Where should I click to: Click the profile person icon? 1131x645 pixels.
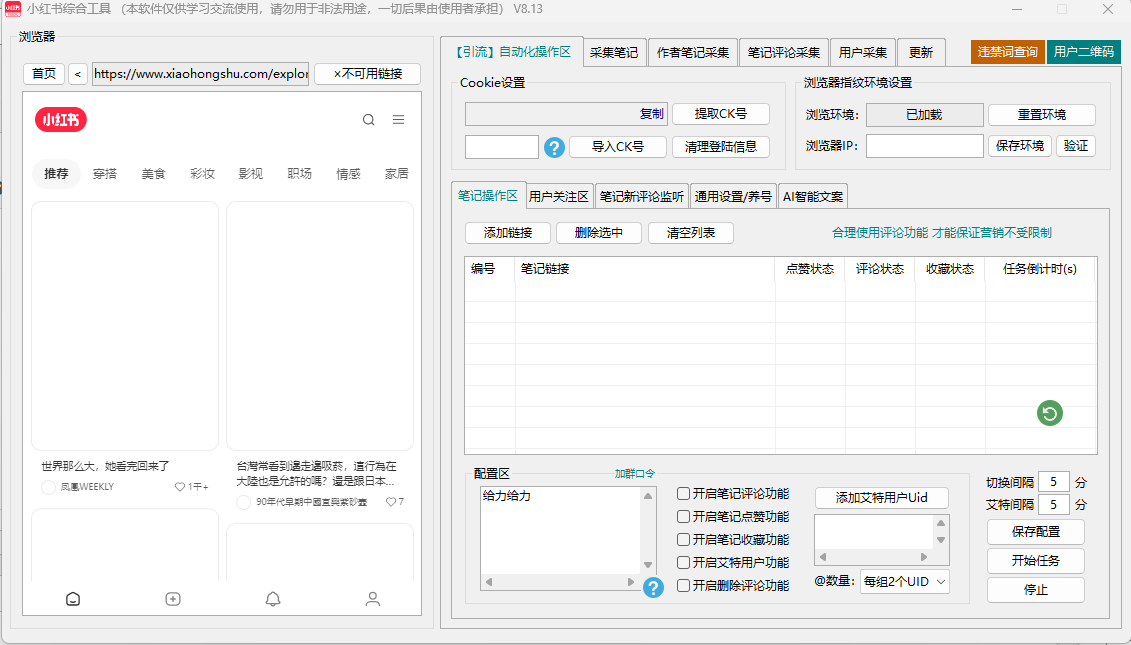(372, 599)
